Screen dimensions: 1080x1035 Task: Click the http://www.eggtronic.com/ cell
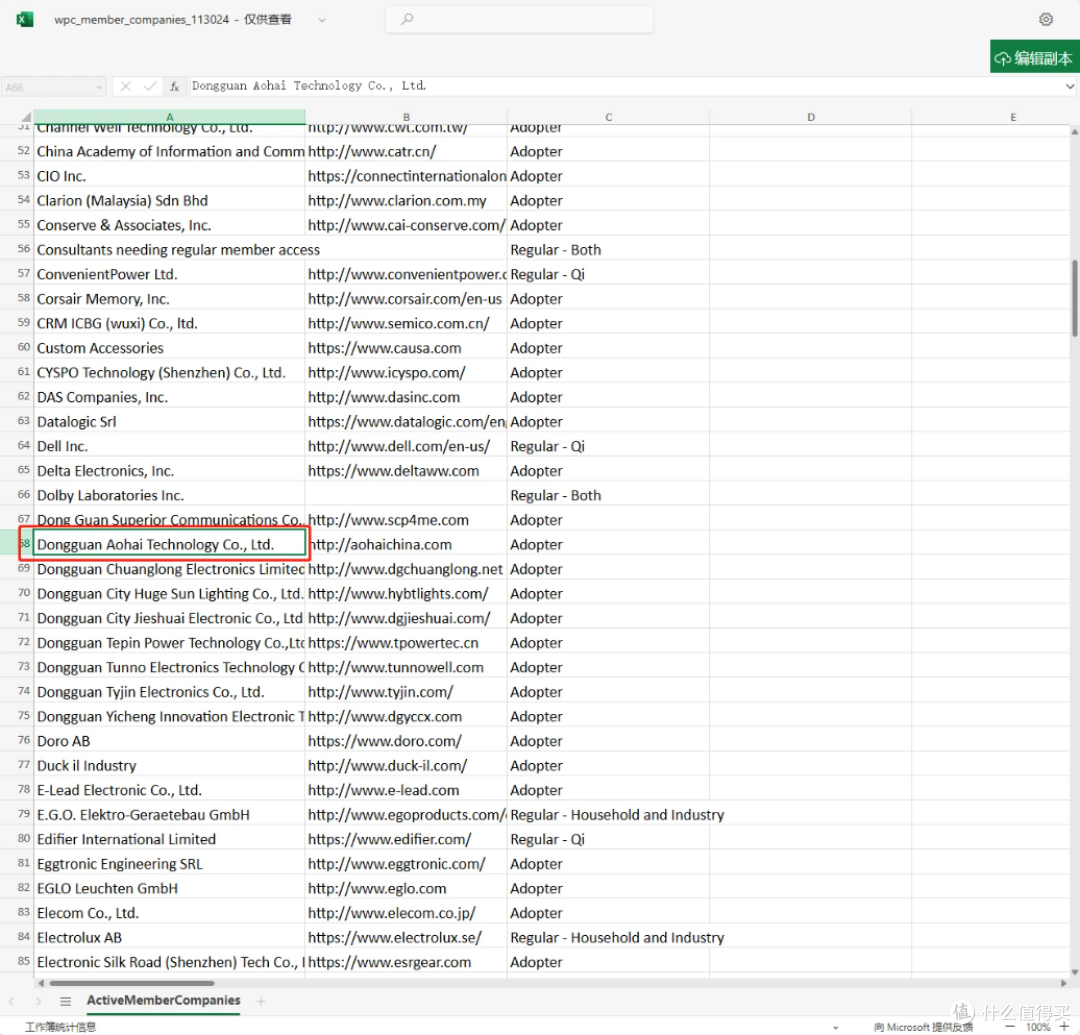tap(406, 864)
